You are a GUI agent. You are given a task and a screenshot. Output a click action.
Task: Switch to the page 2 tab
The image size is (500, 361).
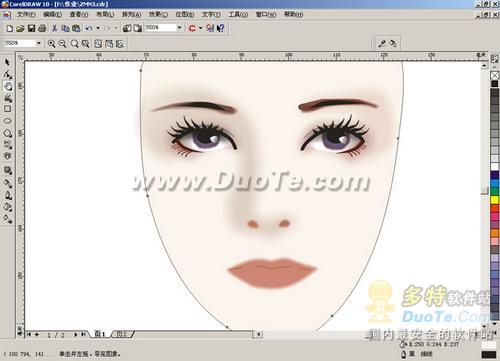pos(122,334)
